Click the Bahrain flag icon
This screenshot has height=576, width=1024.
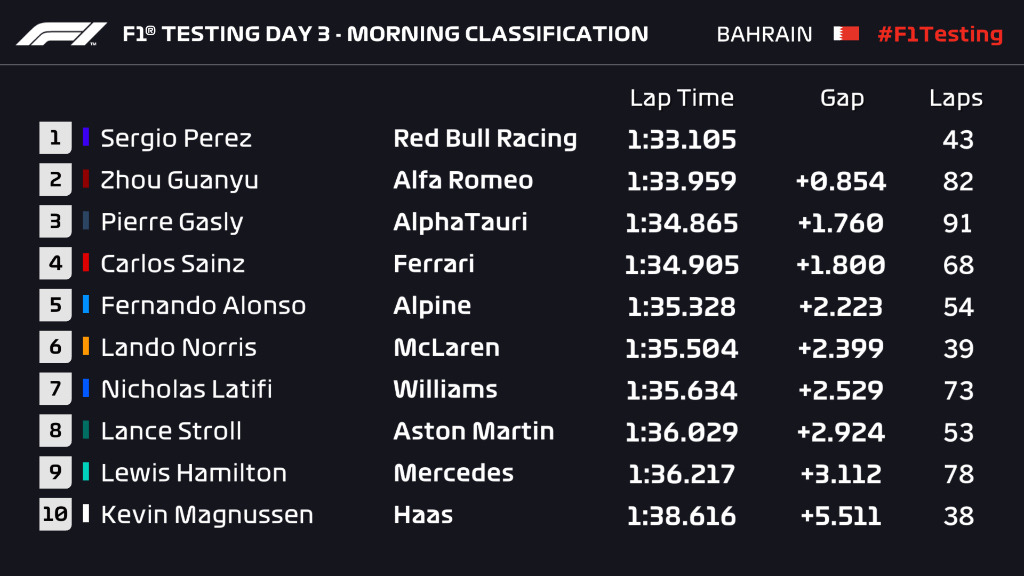pyautogui.click(x=845, y=34)
